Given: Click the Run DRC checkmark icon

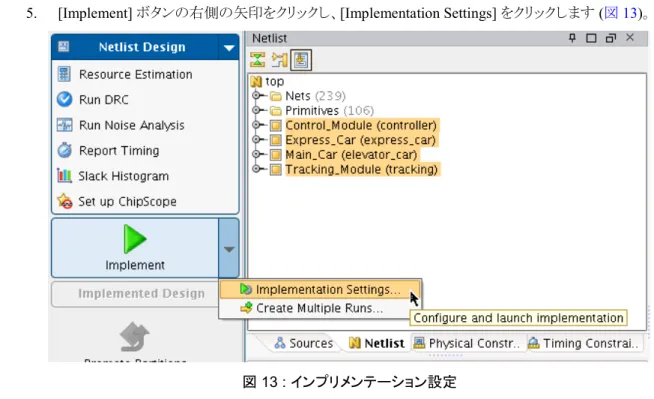Looking at the screenshot, I should point(64,99).
